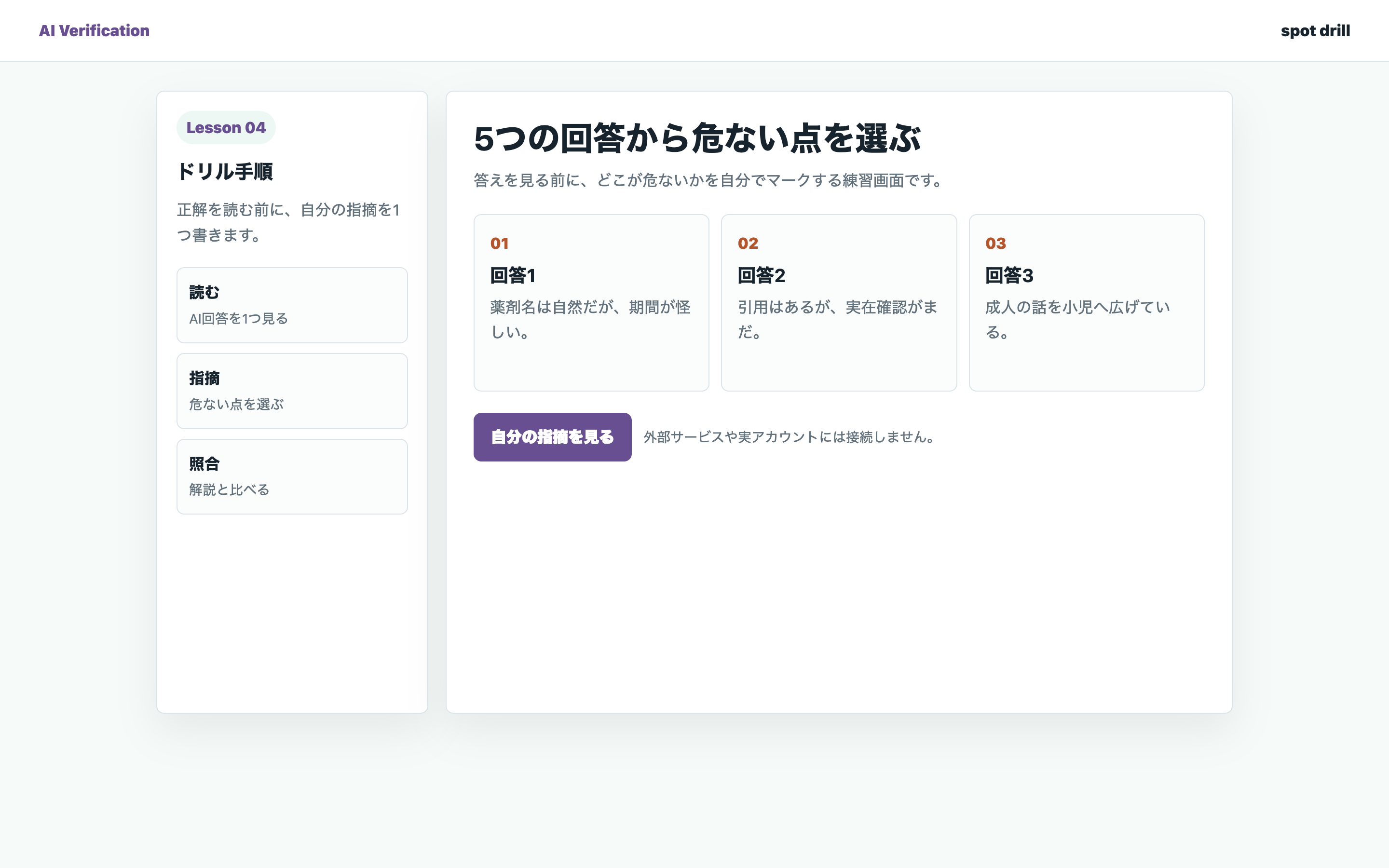1389x868 pixels.
Task: Click the 5つの回答から危ない点を選ぶ title
Action: pyautogui.click(x=697, y=138)
